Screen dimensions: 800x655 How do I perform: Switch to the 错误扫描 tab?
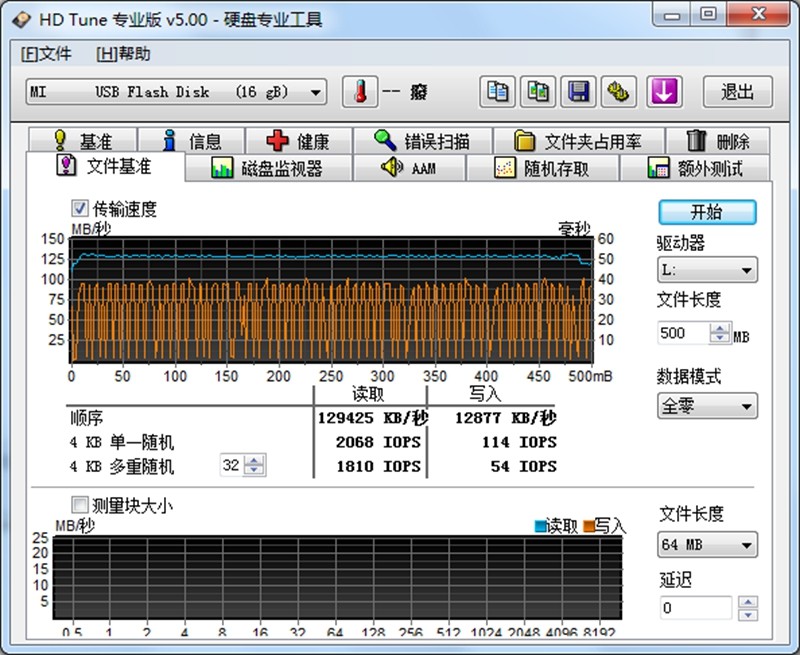[422, 141]
